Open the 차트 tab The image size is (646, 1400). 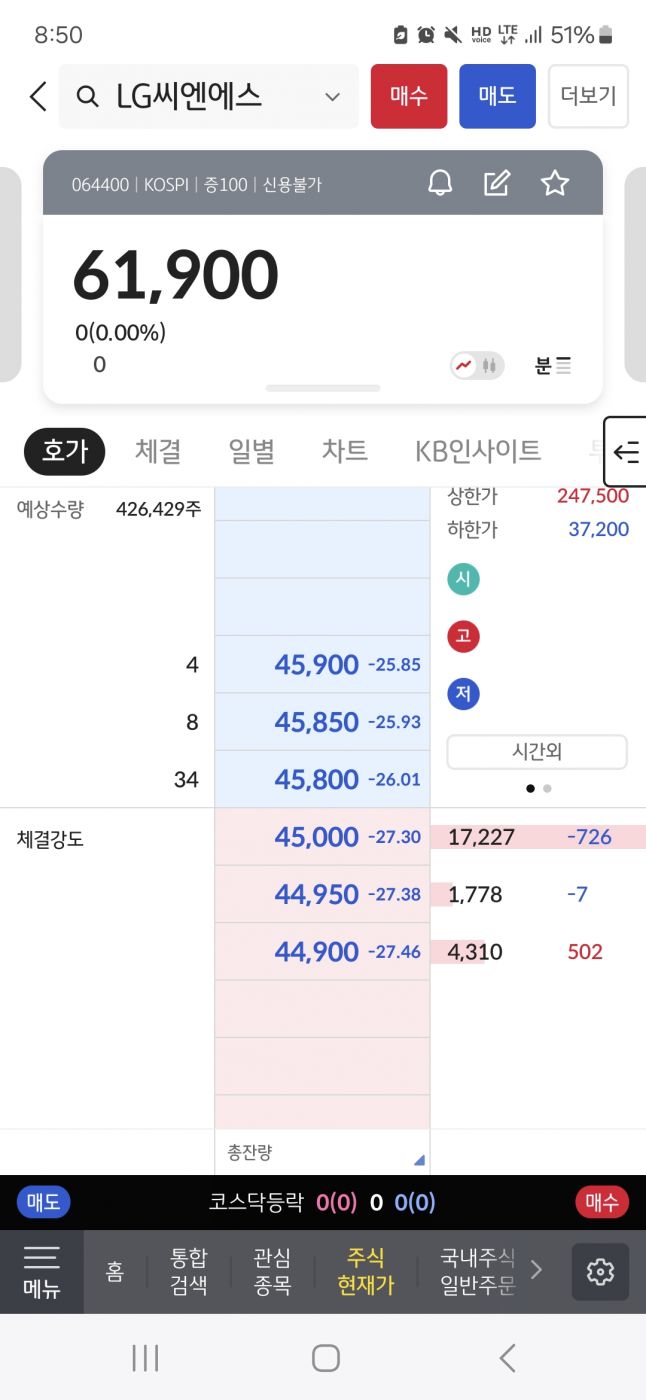point(344,451)
